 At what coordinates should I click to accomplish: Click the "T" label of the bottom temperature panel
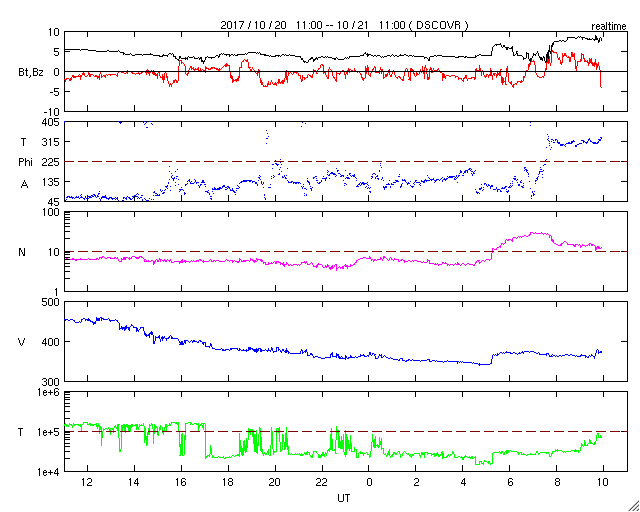tap(21, 432)
